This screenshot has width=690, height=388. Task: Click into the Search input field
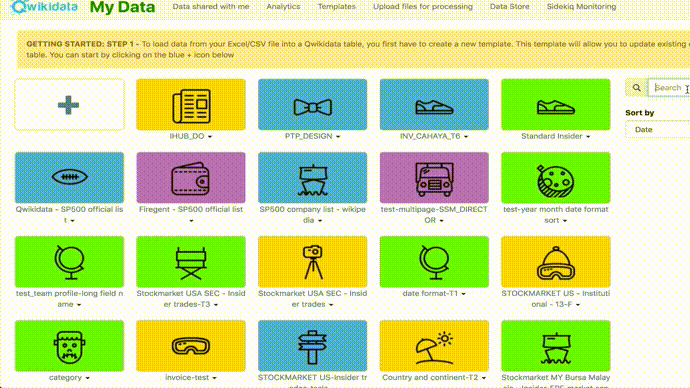(669, 88)
